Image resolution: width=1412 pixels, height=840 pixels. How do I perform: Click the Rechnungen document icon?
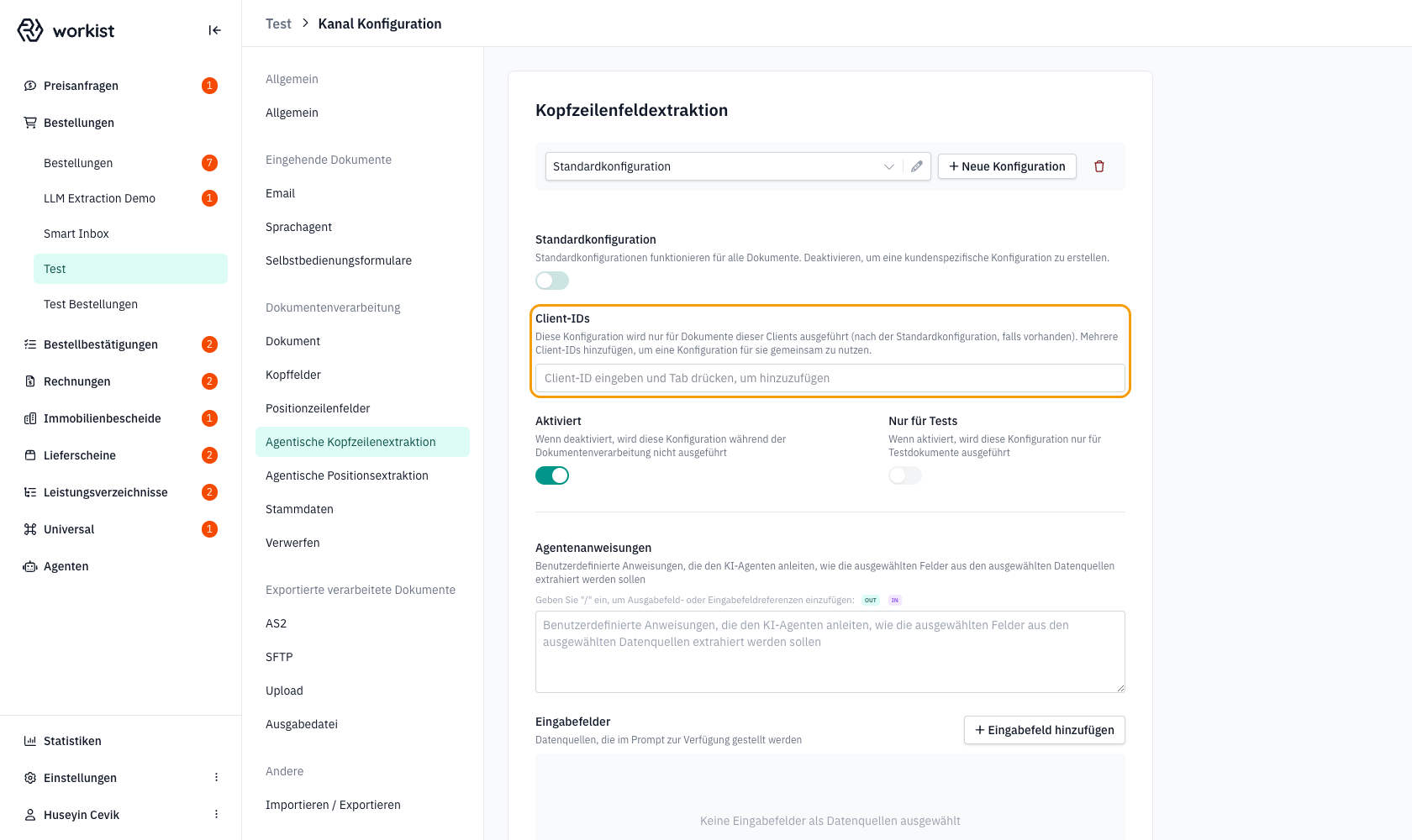(x=30, y=381)
